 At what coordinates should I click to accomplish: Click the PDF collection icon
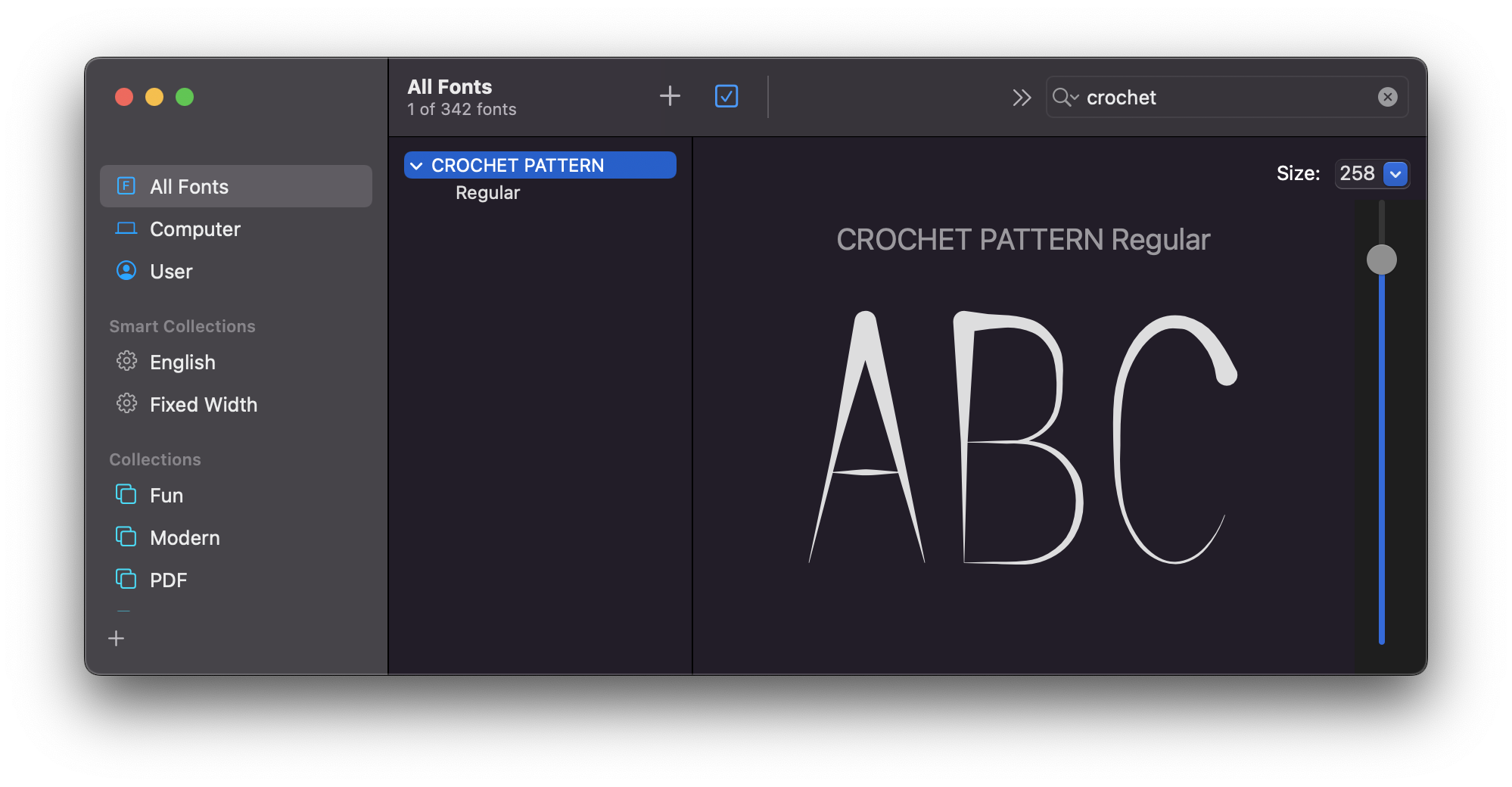[x=126, y=579]
